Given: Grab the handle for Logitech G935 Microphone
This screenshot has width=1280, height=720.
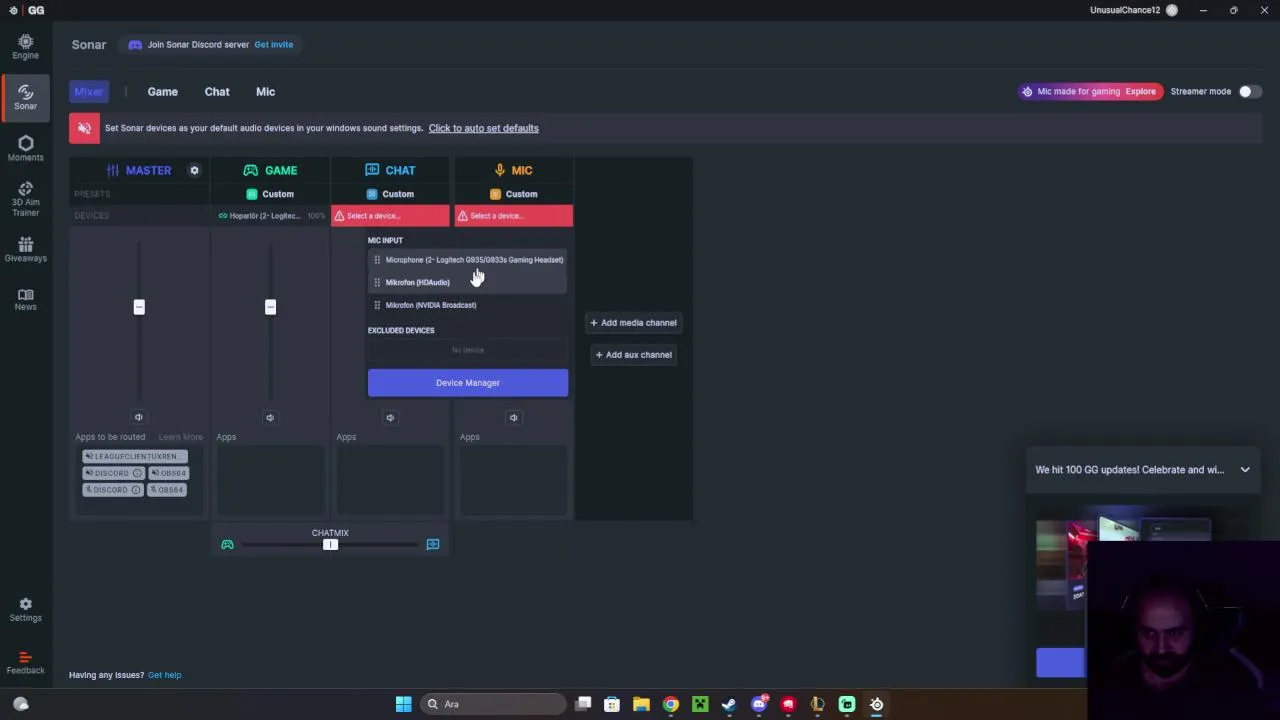Looking at the screenshot, I should (377, 260).
